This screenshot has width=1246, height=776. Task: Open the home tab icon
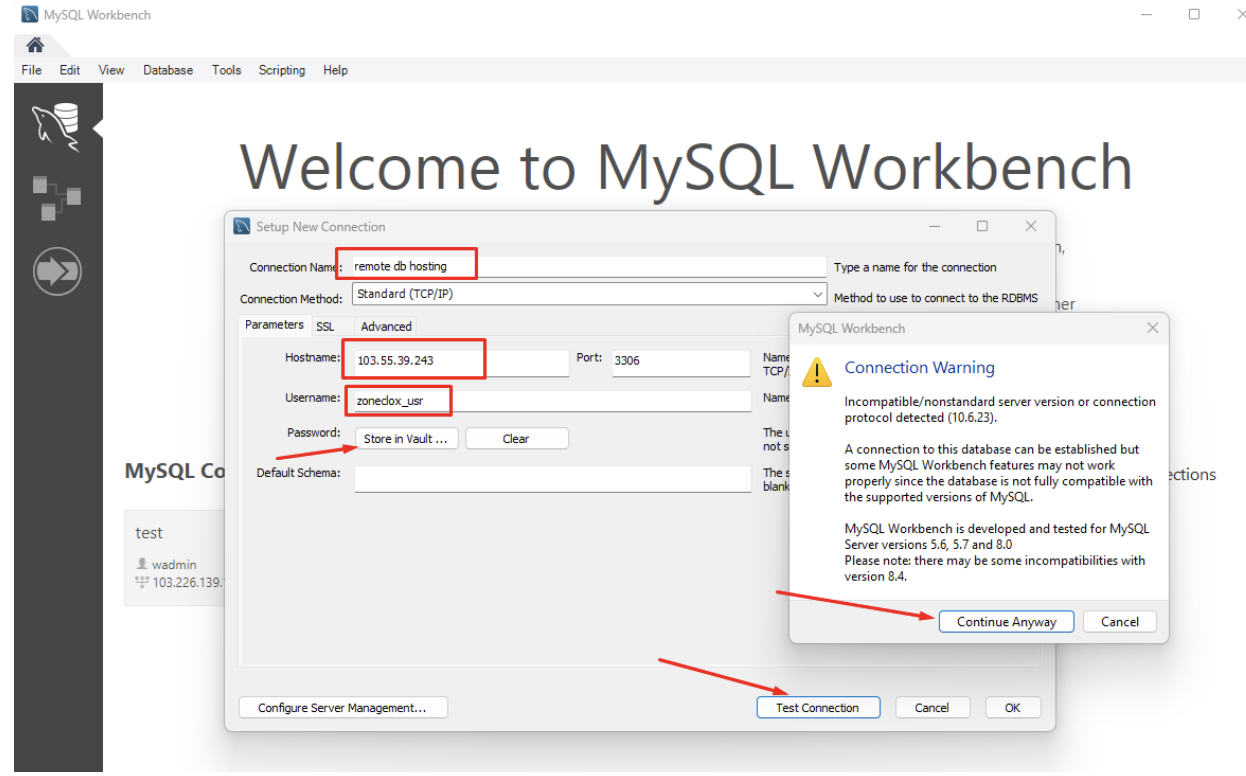35,45
